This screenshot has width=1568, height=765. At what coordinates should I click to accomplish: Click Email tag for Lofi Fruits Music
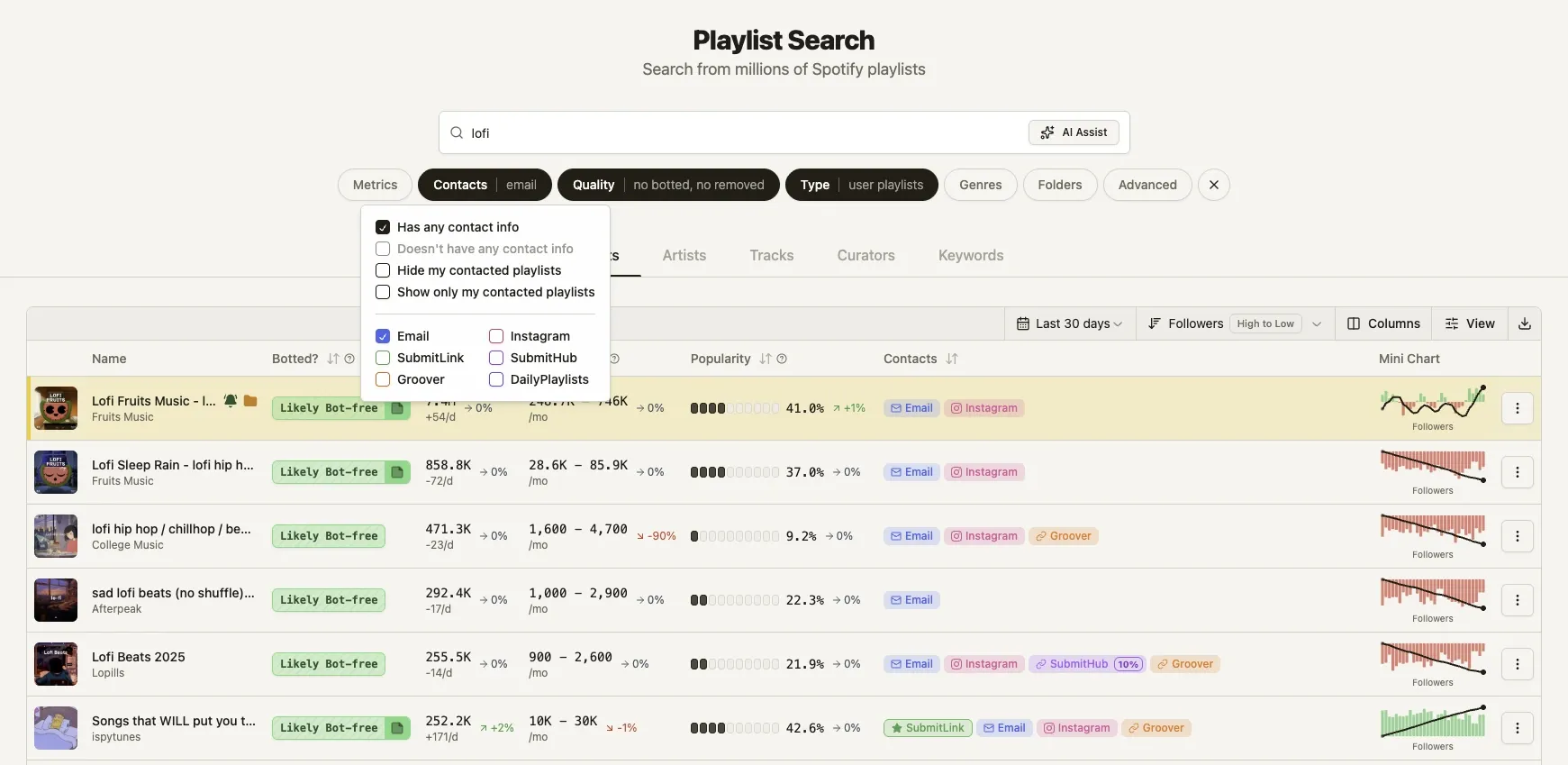(911, 408)
